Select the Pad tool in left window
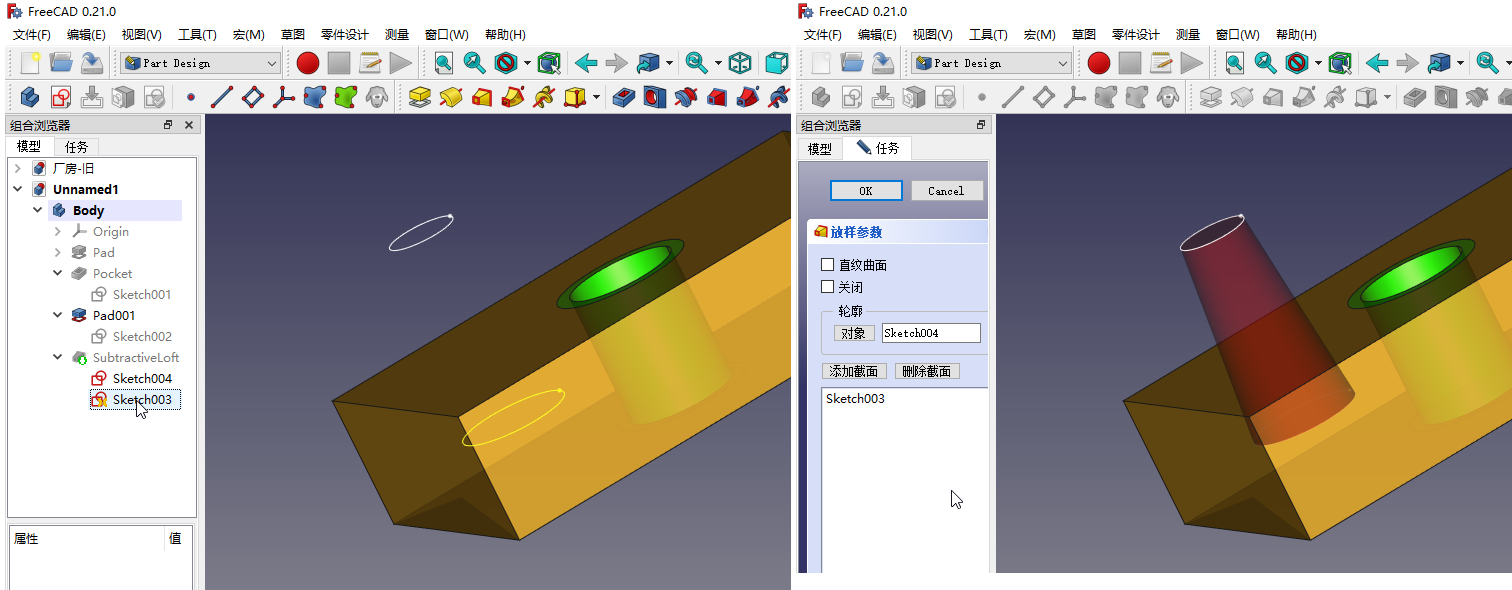 click(420, 98)
